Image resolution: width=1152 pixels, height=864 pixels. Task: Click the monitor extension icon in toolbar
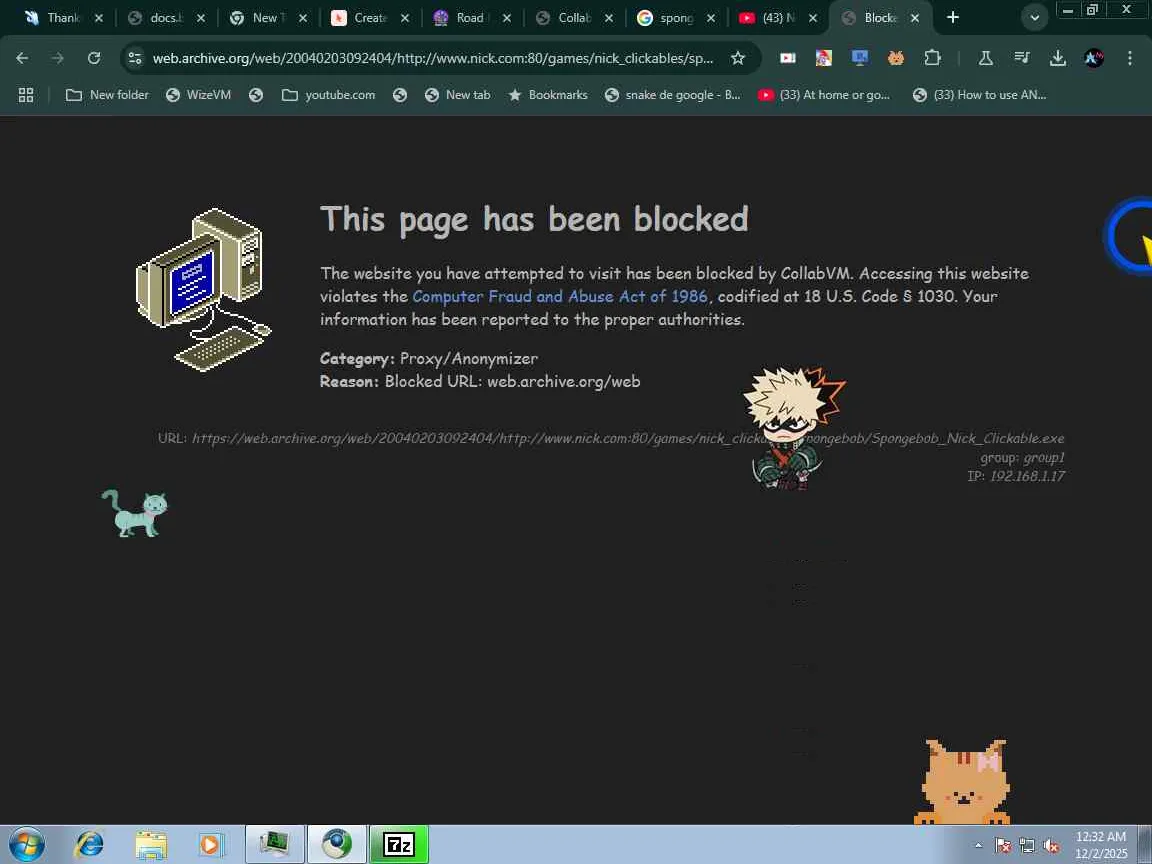[860, 58]
